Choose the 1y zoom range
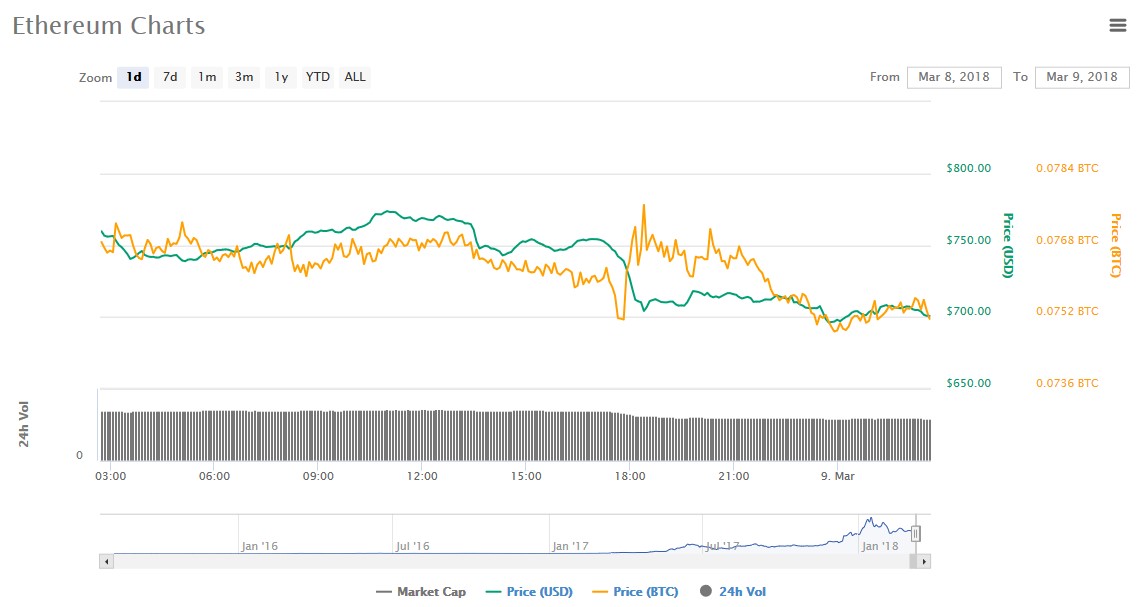This screenshot has width=1142, height=607. (281, 77)
